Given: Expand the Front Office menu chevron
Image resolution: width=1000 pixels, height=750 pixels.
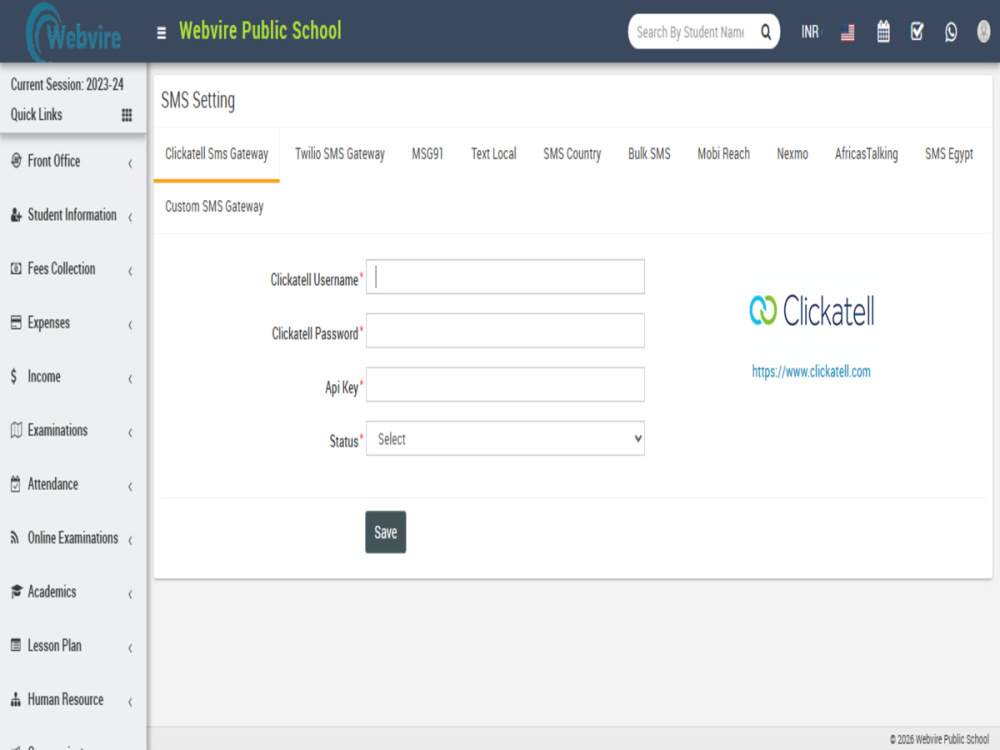Looking at the screenshot, I should tap(130, 163).
